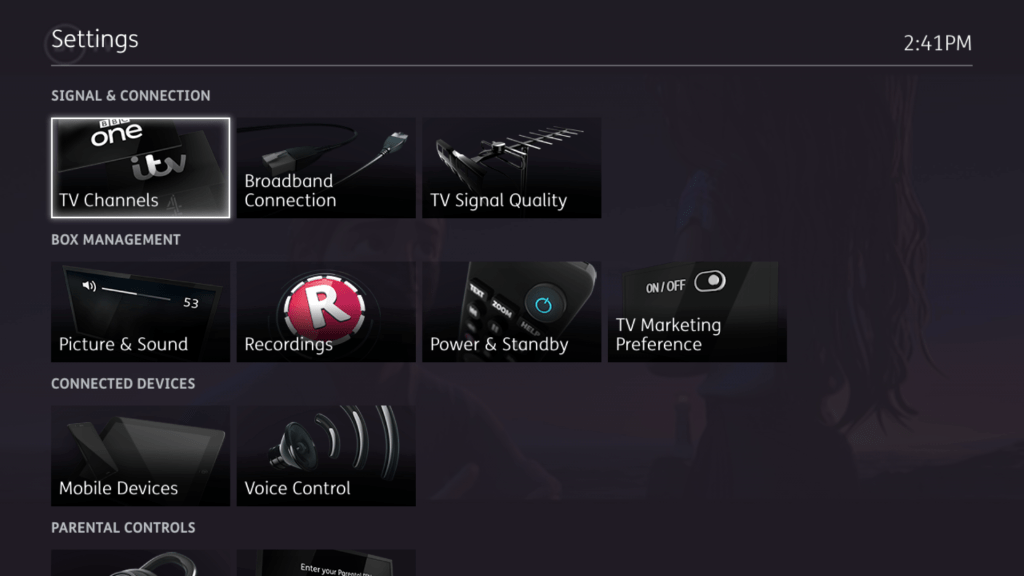The image size is (1024, 576).
Task: Click the BBC One logo
Action: tap(116, 133)
